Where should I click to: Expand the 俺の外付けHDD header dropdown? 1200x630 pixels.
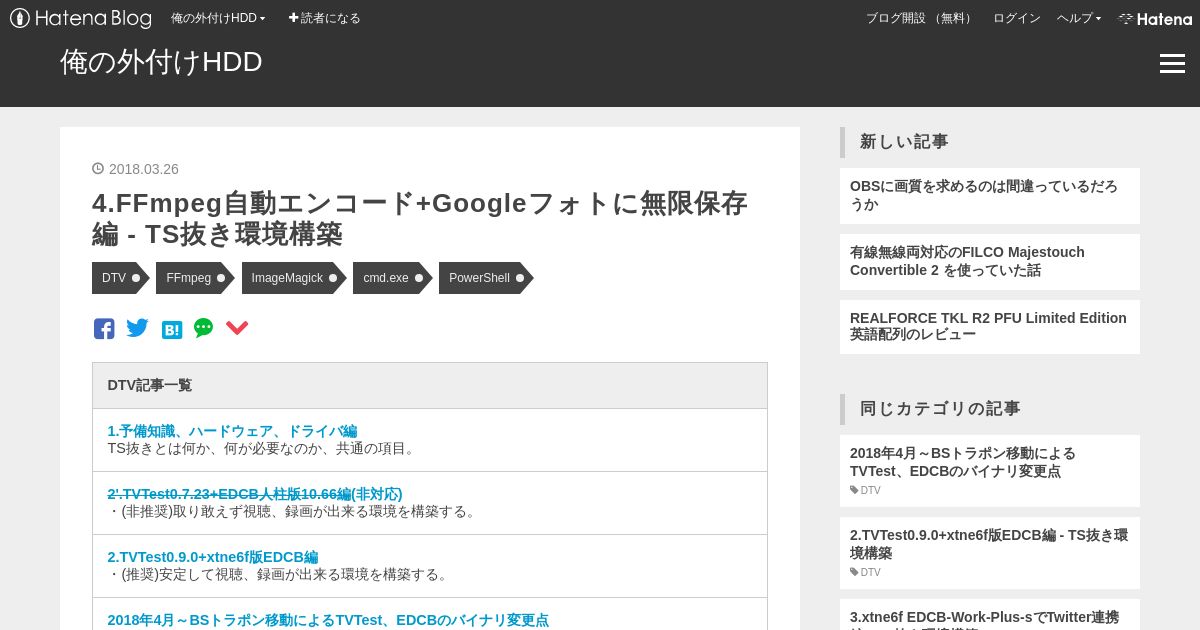point(218,18)
